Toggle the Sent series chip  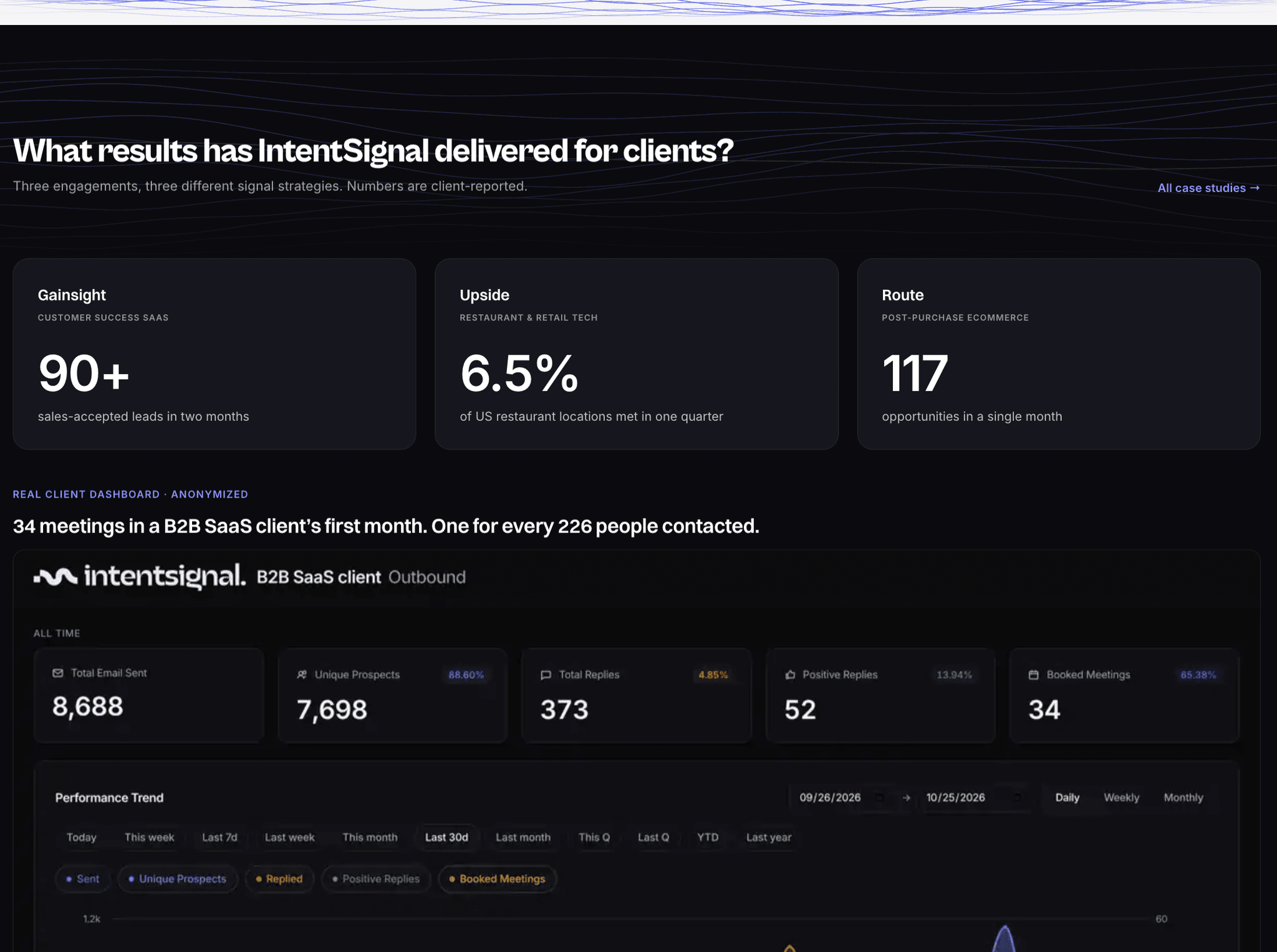pyautogui.click(x=83, y=879)
